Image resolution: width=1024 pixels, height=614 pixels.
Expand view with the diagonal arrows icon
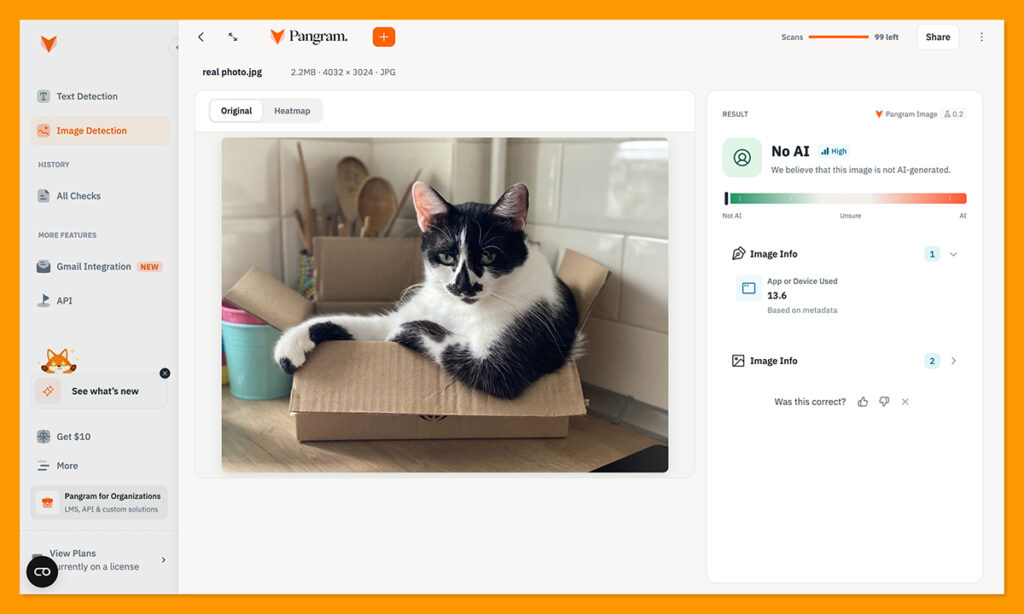pos(232,37)
